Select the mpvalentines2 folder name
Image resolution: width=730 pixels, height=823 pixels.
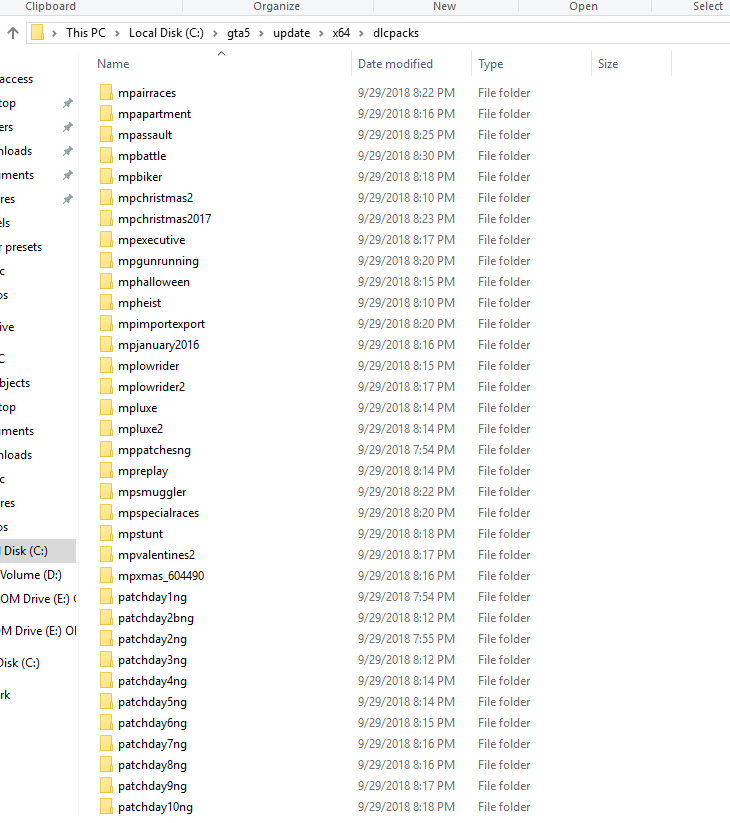pyautogui.click(x=156, y=555)
